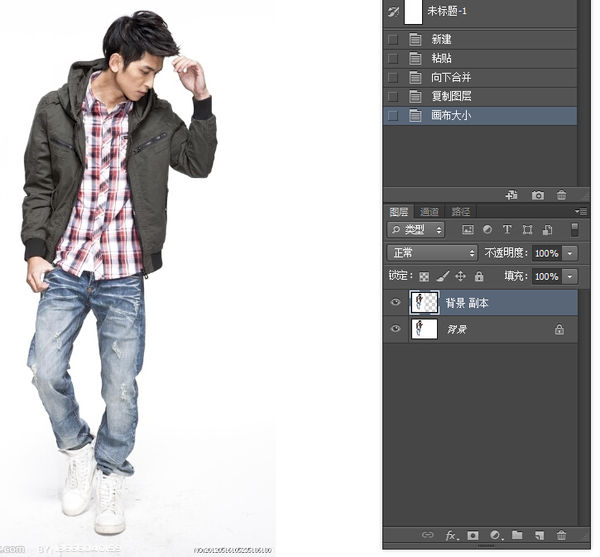Hide the 背景 layer

395,329
